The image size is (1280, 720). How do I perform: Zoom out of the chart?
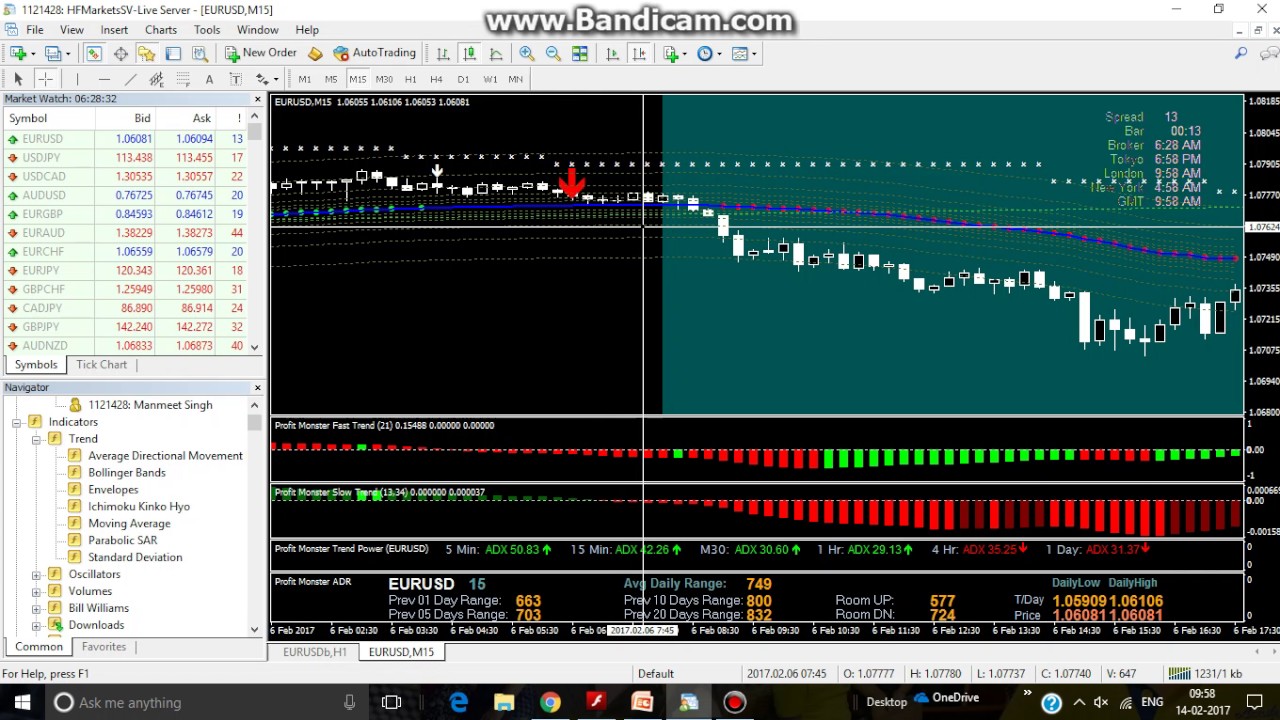(553, 53)
